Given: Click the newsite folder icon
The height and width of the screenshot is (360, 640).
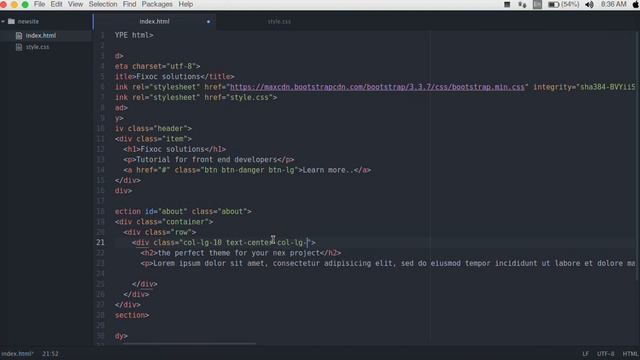Looking at the screenshot, I should (11, 21).
